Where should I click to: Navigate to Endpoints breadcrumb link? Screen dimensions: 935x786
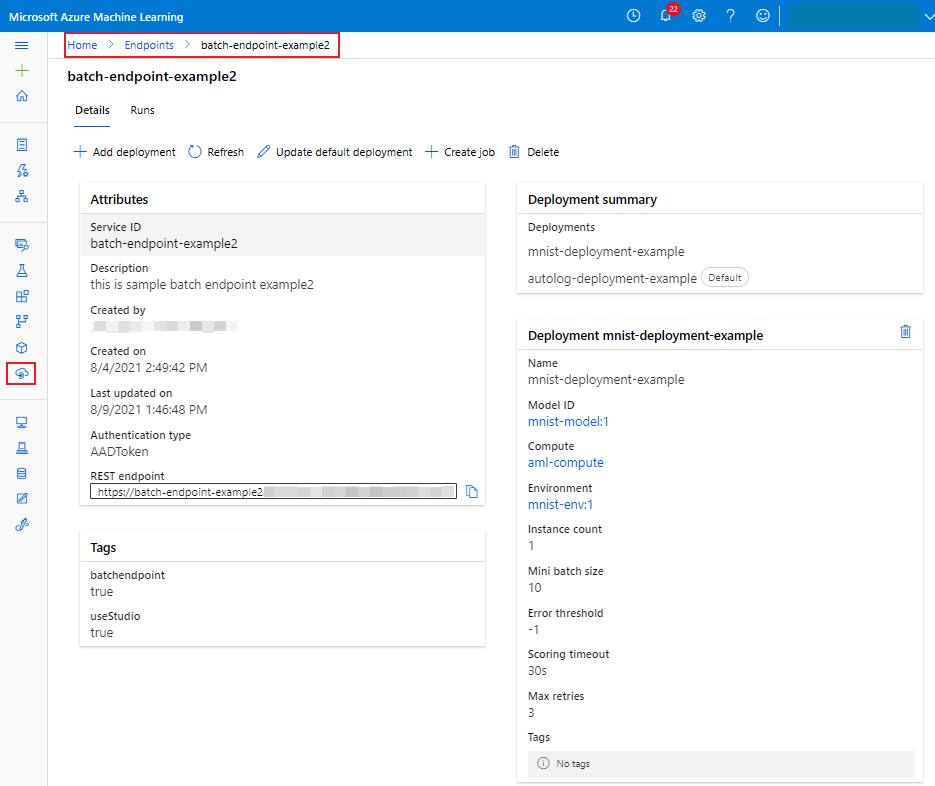click(149, 45)
